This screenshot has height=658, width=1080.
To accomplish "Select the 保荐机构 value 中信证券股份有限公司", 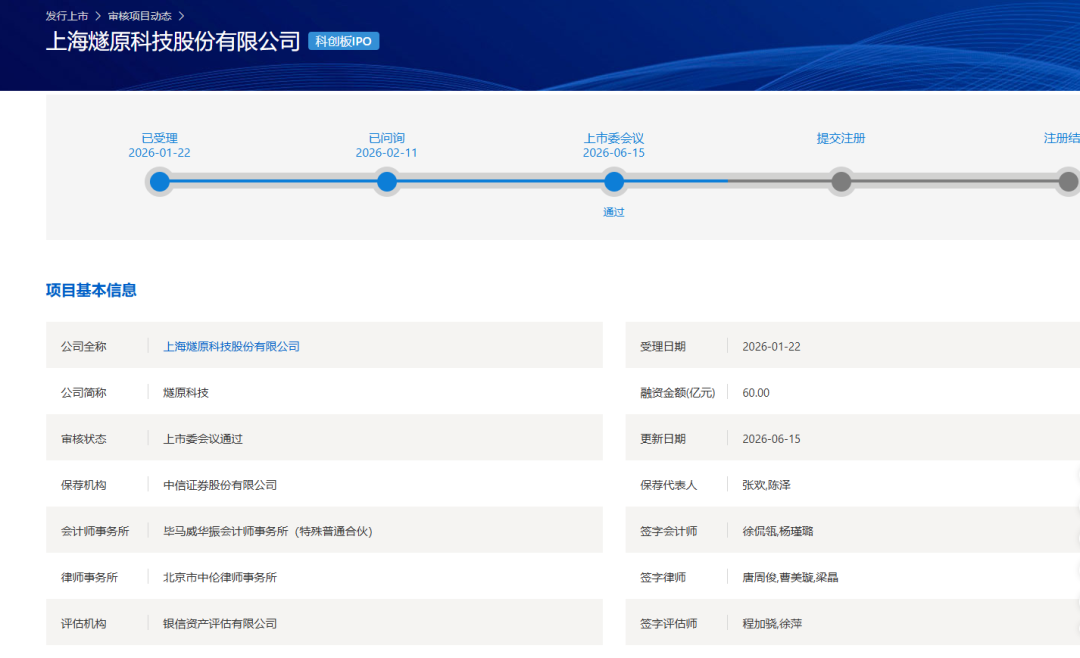I will point(220,485).
